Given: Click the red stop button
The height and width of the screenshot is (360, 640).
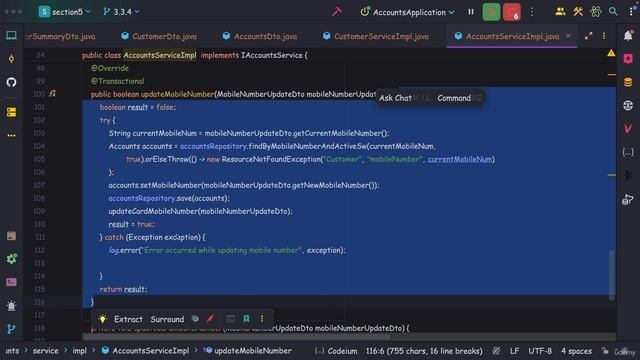Looking at the screenshot, I should coord(511,12).
